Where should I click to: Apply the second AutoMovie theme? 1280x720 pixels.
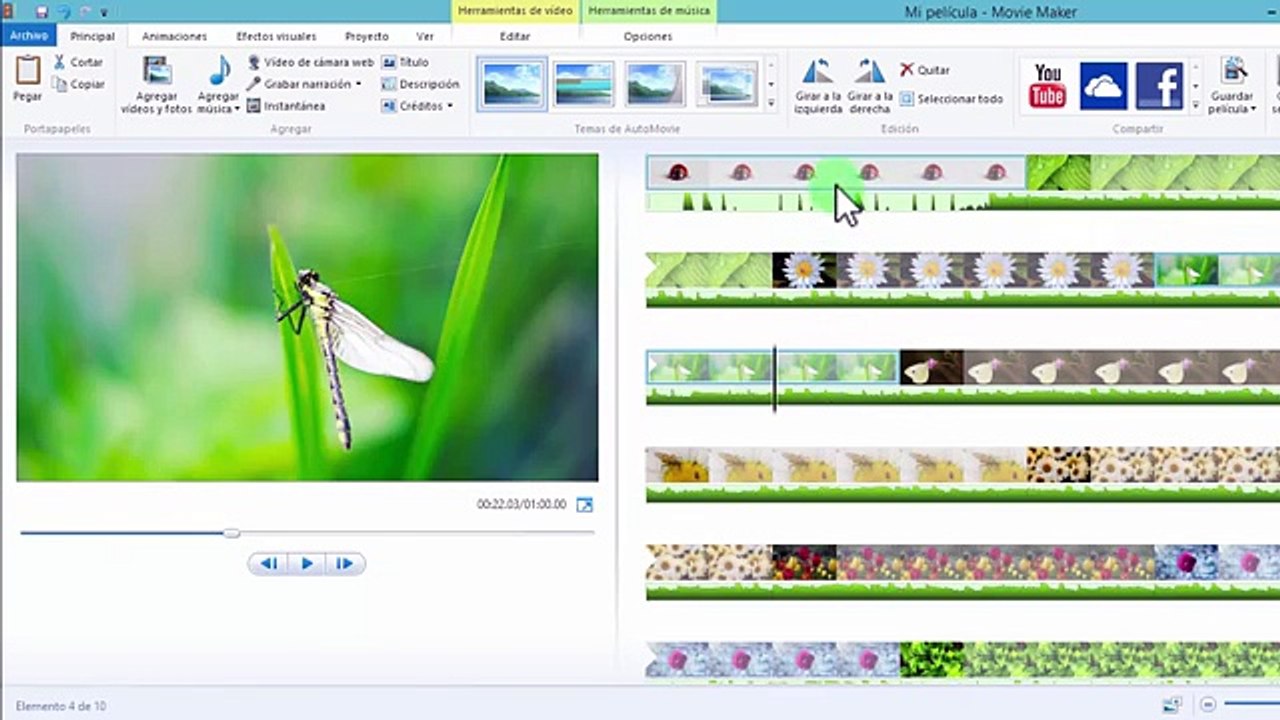[584, 84]
